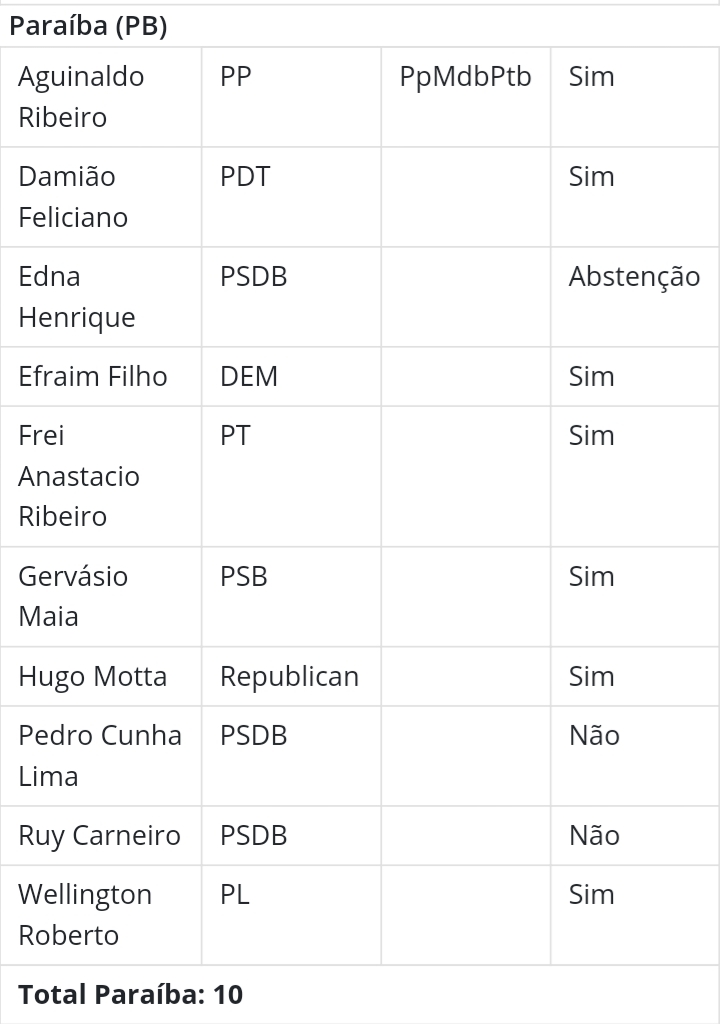Click the DEM party cell
The image size is (720, 1024).
pos(249,377)
